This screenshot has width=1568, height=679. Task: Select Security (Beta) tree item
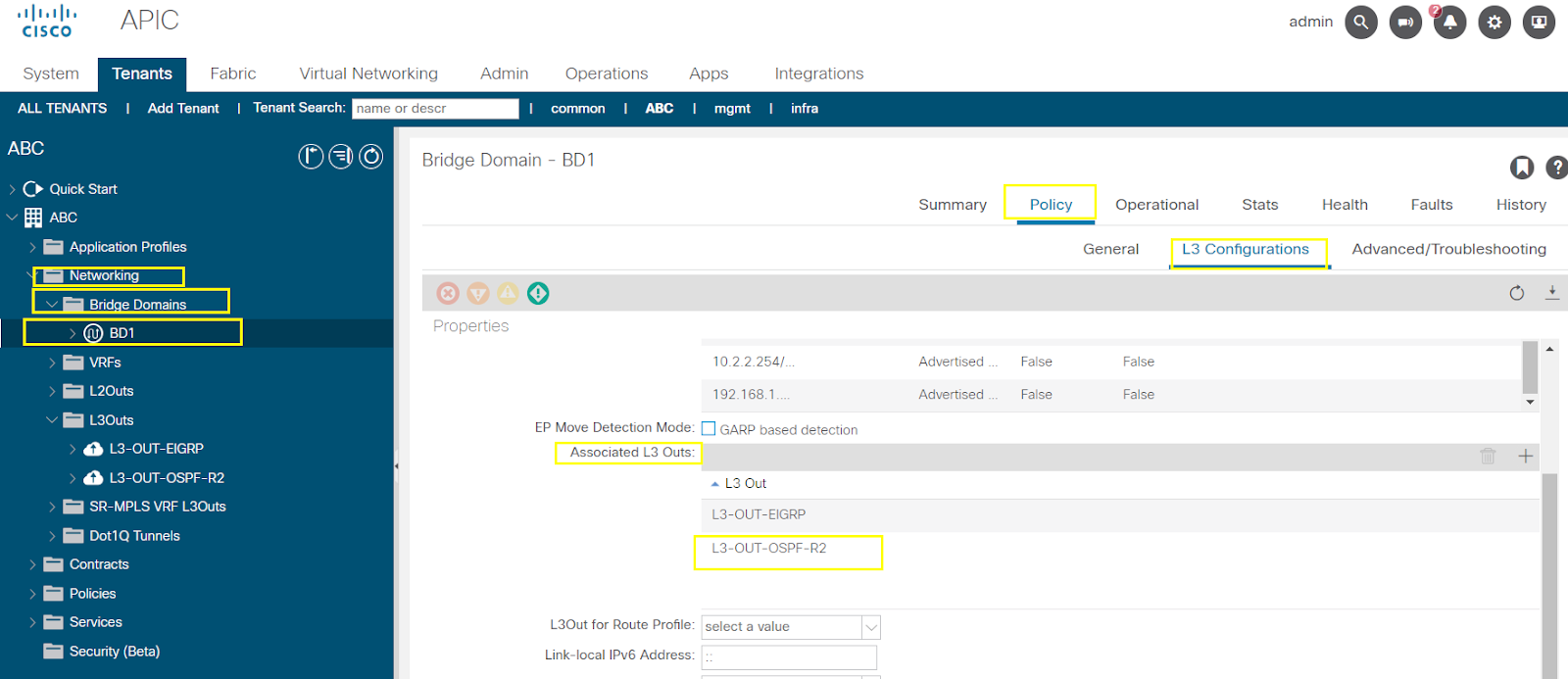115,652
